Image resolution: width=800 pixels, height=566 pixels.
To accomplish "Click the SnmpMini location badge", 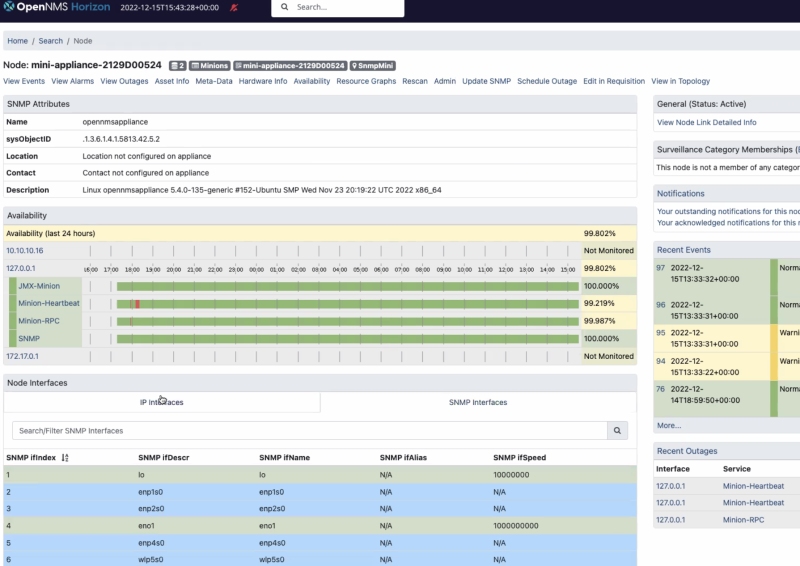I will [373, 66].
